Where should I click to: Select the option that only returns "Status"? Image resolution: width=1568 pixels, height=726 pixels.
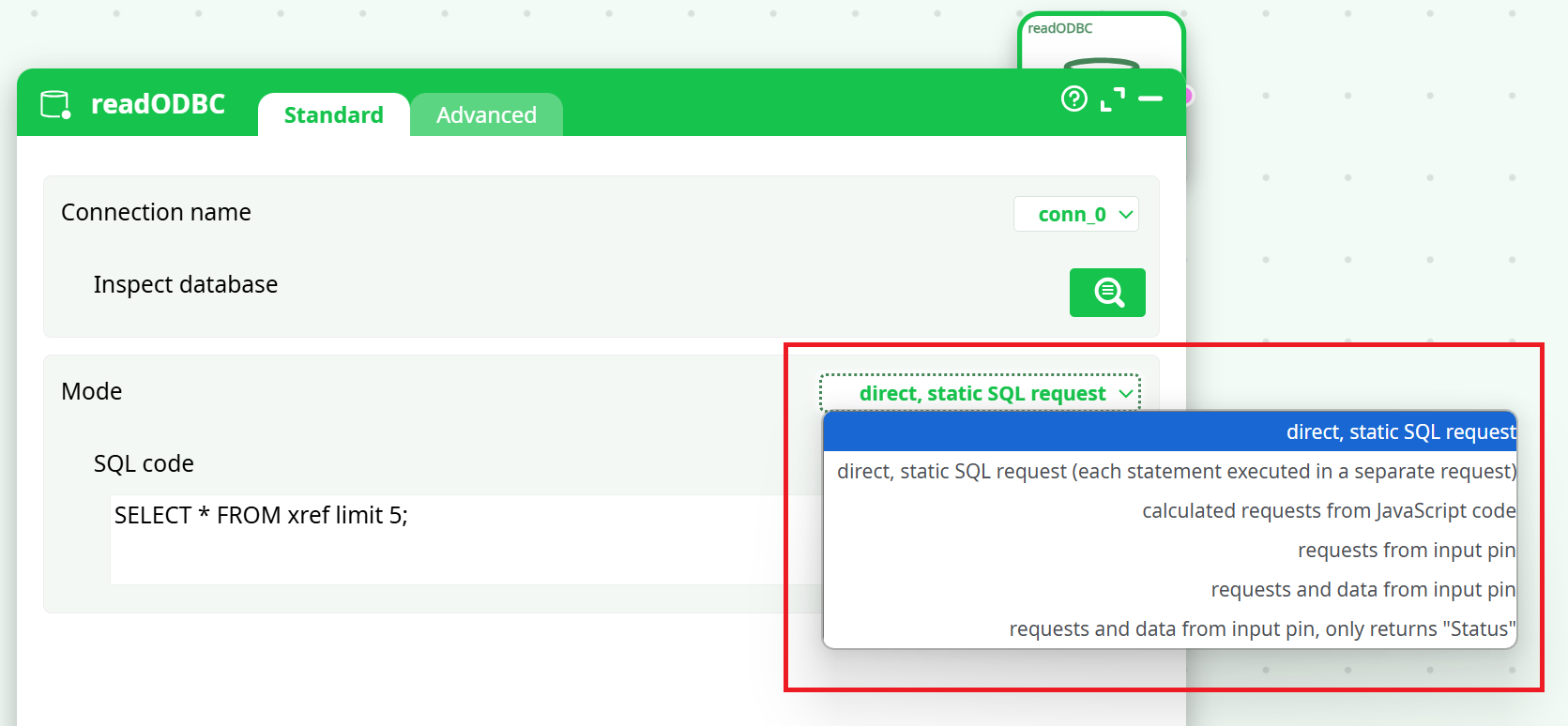pos(1169,629)
